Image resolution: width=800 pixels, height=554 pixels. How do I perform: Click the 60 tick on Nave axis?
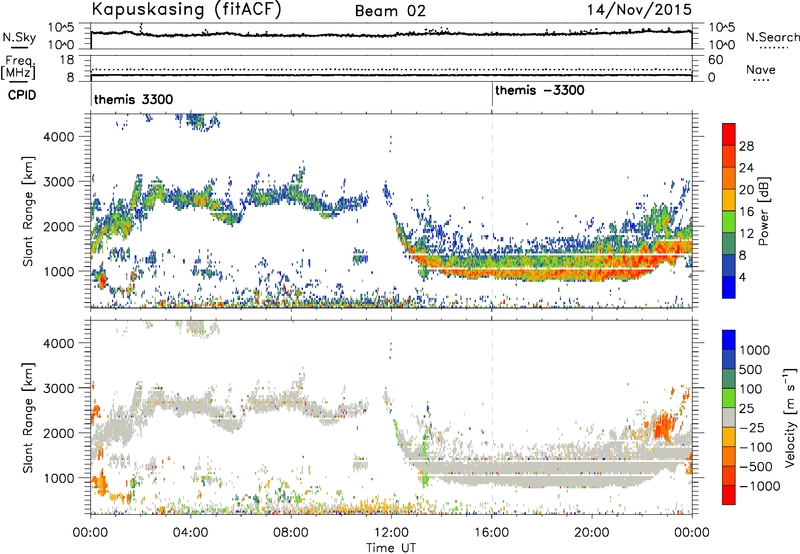716,60
